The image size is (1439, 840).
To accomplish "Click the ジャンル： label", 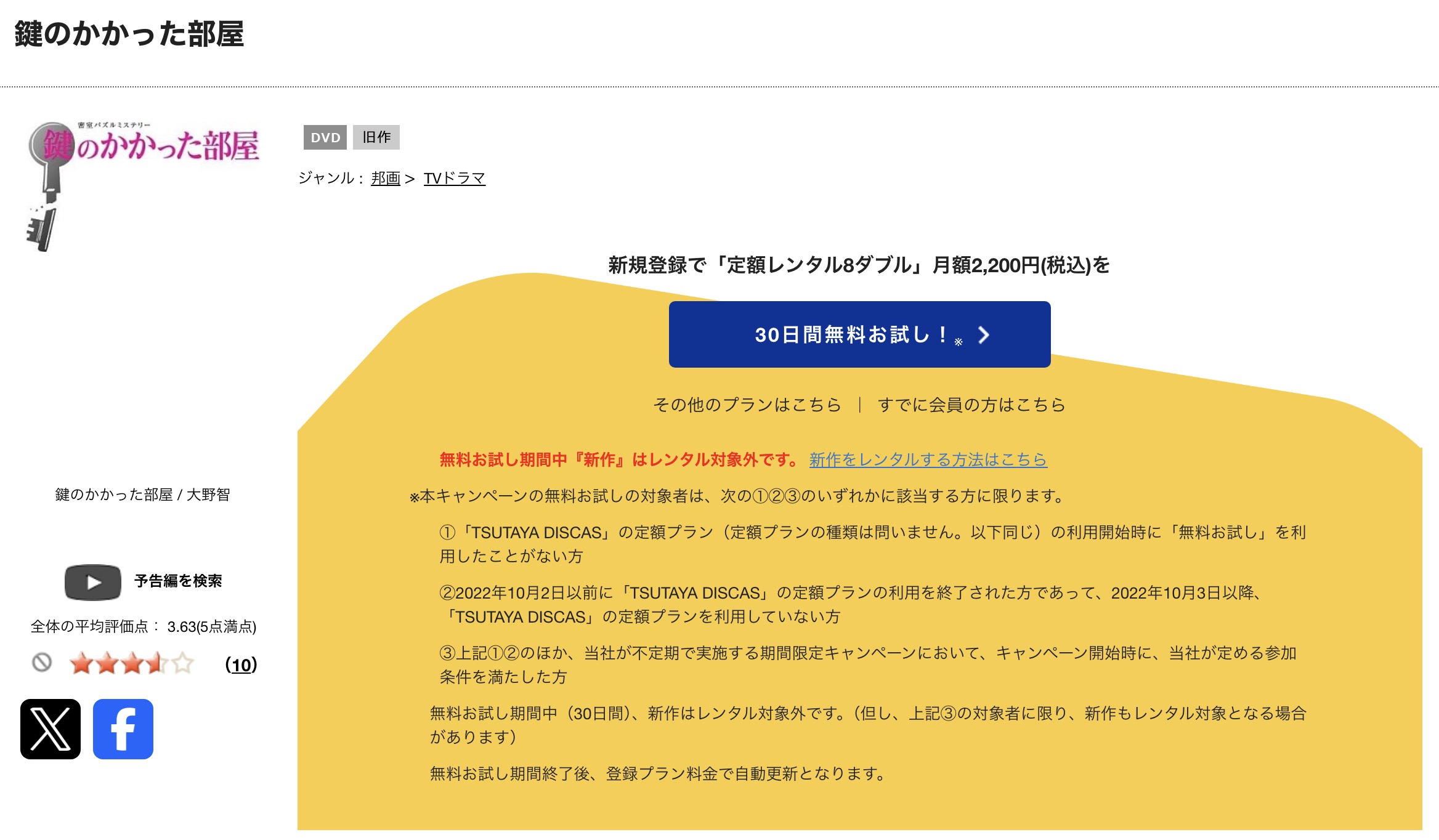I will coord(331,179).
